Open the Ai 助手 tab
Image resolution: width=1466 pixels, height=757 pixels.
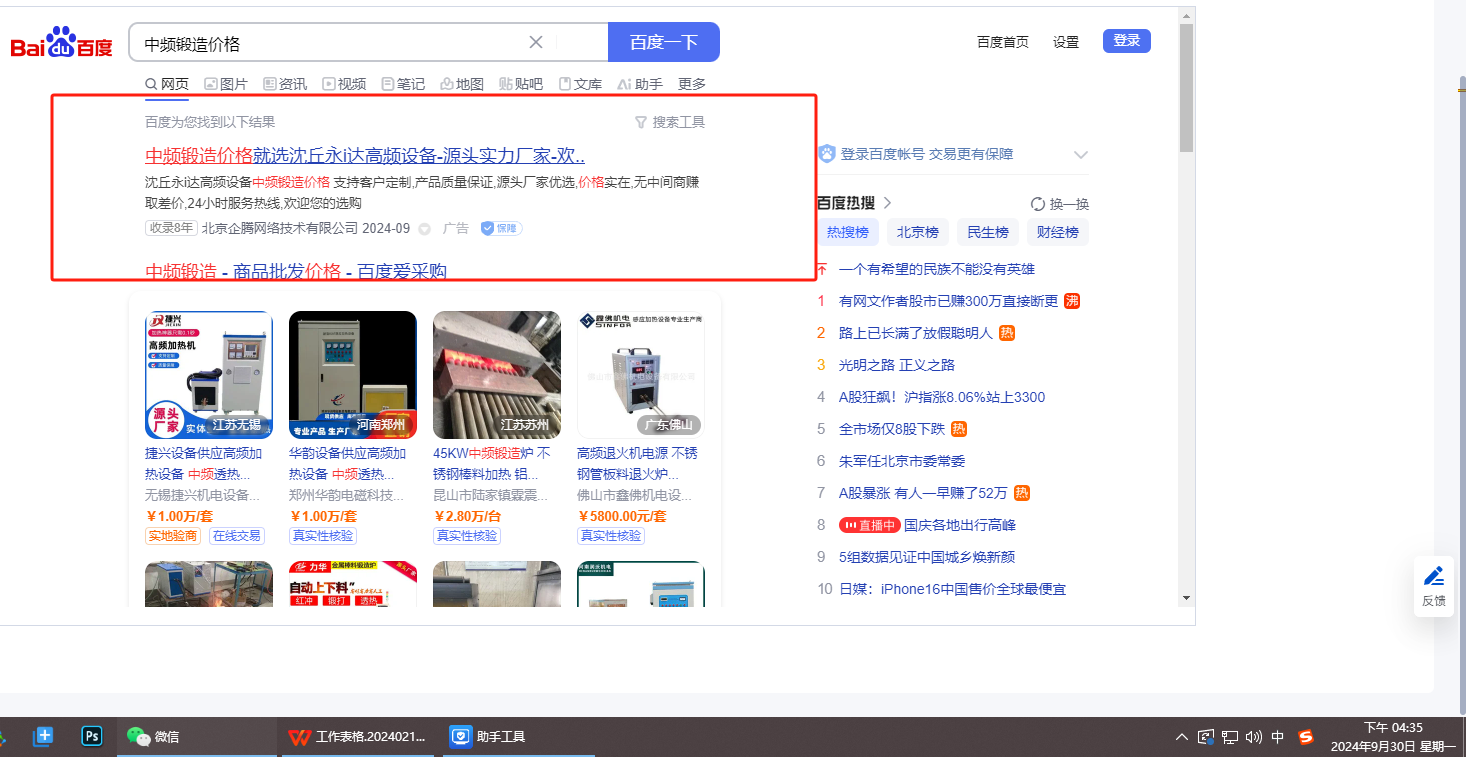tap(640, 84)
